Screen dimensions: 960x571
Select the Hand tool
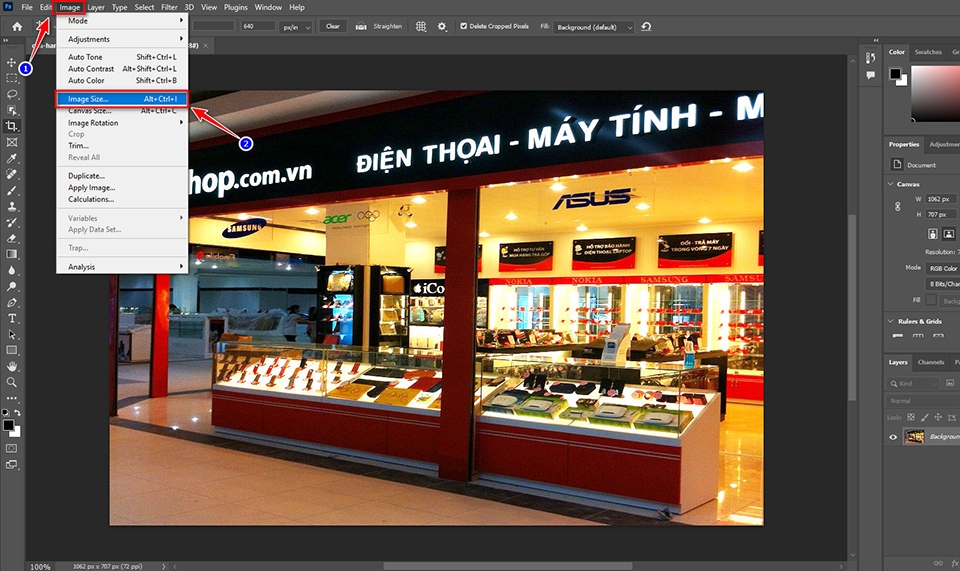[12, 366]
